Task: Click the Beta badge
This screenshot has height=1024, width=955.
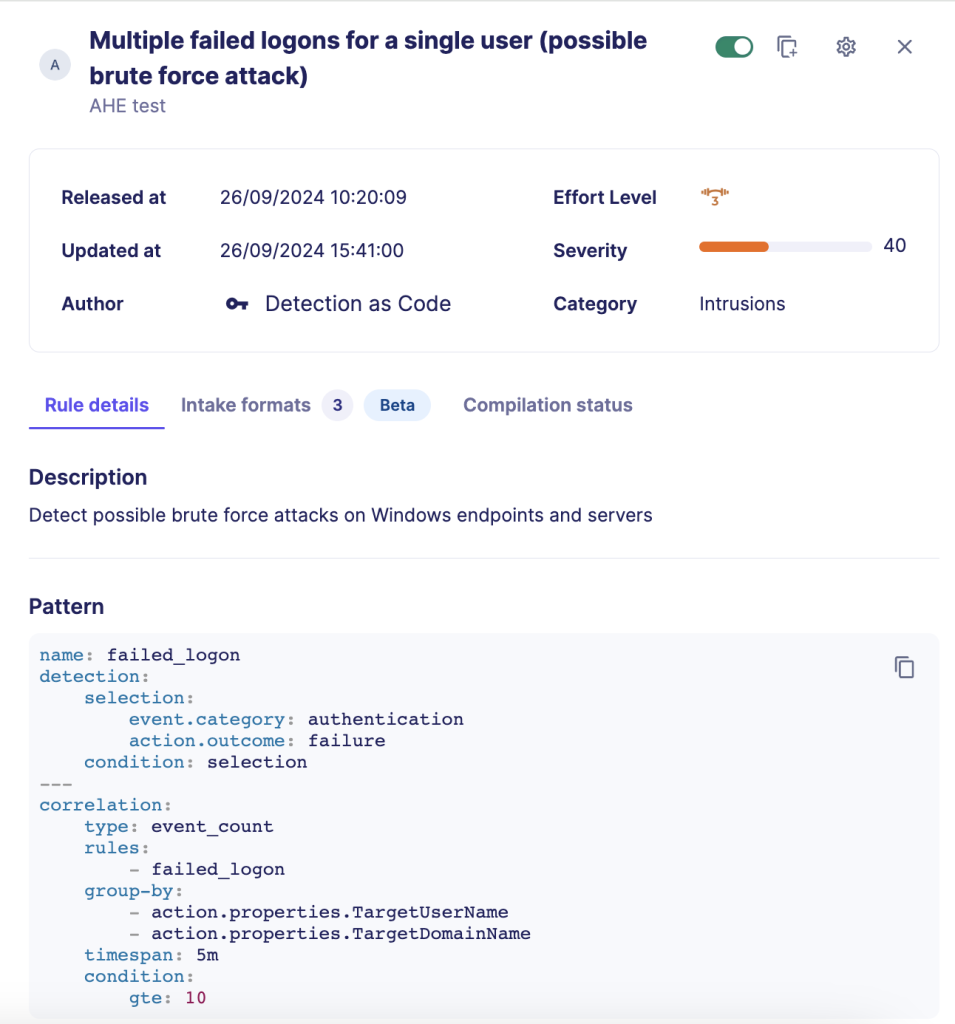Action: click(x=397, y=405)
